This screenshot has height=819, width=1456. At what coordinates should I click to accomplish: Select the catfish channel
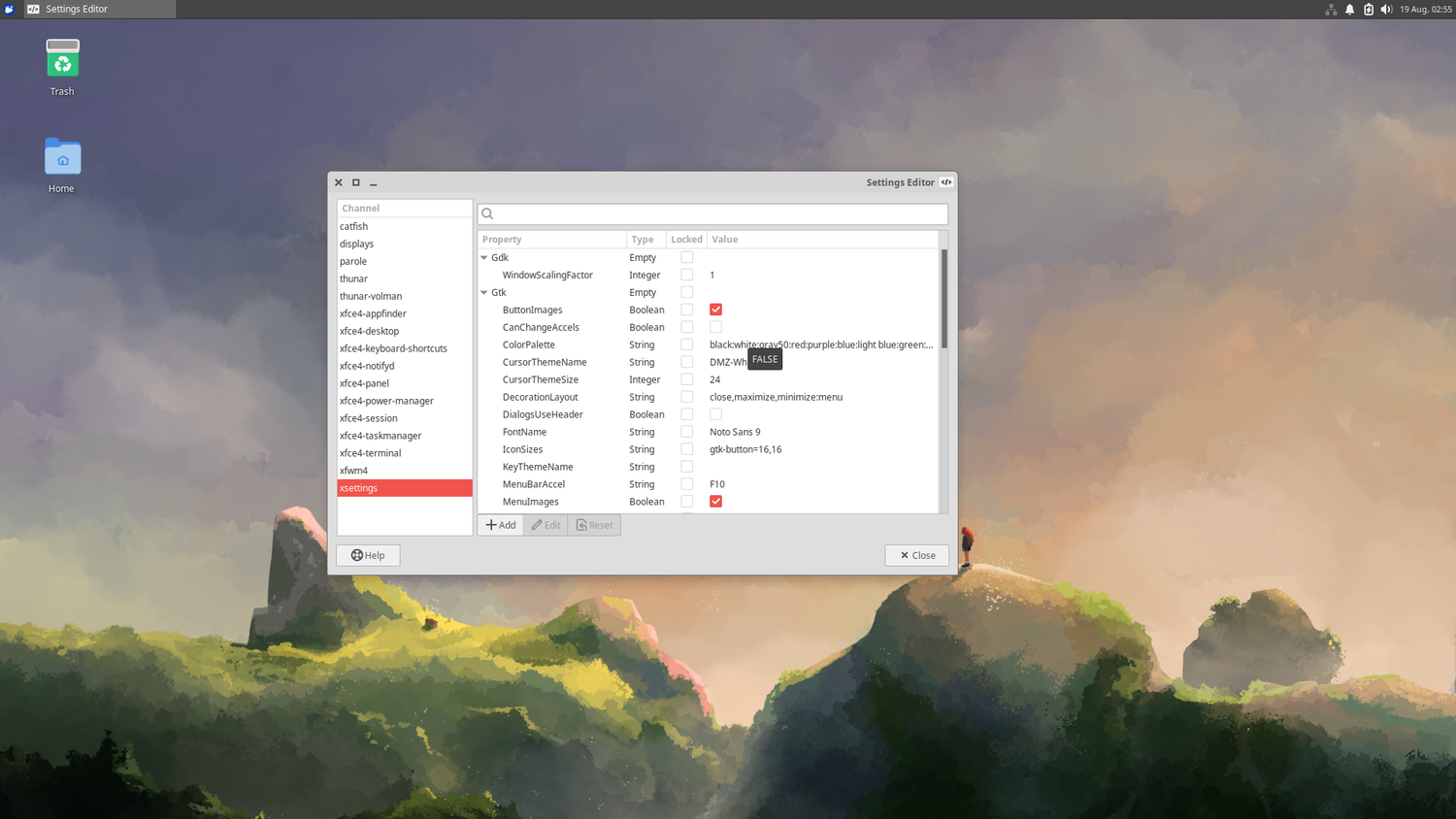(405, 226)
